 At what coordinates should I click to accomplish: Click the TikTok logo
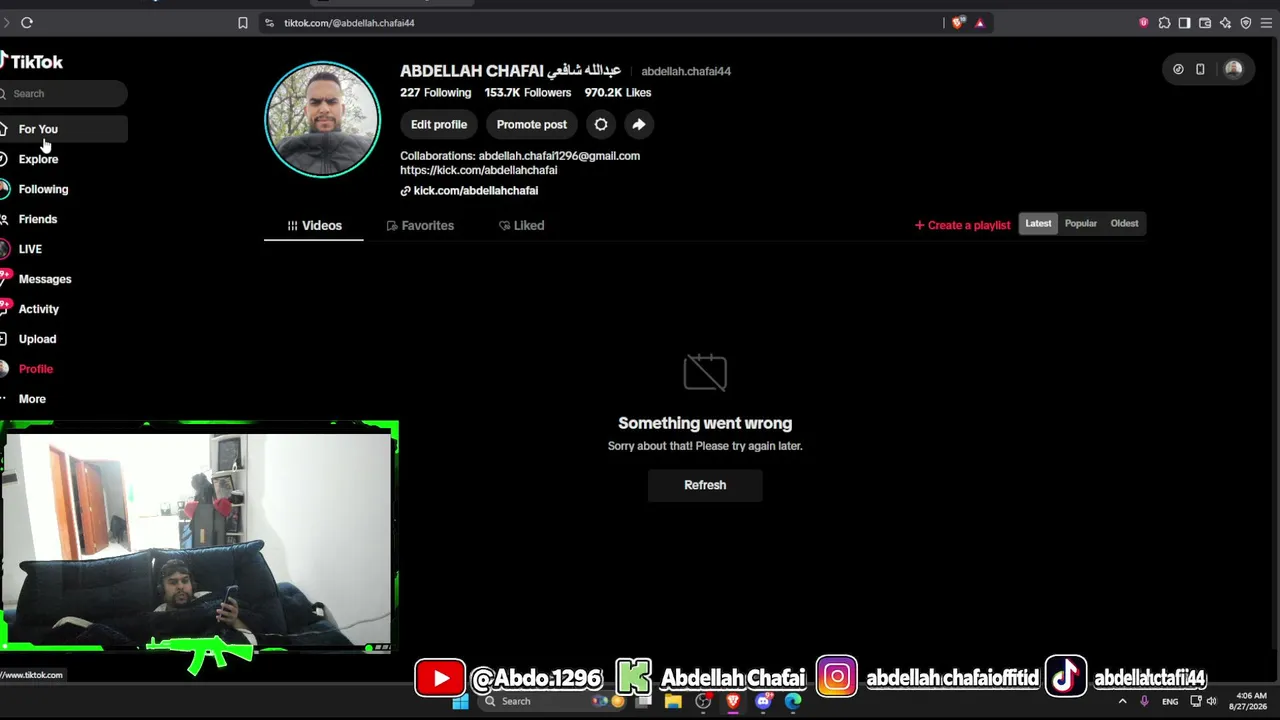[32, 61]
